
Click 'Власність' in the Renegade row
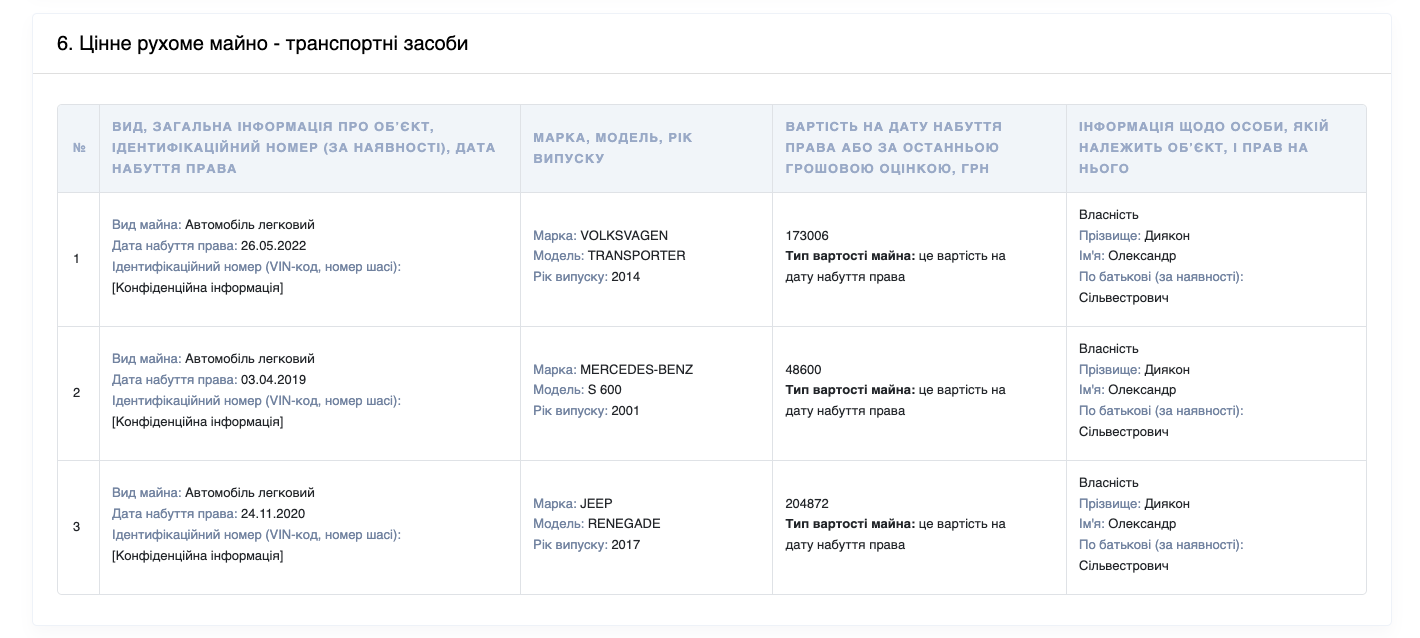pyautogui.click(x=1109, y=483)
